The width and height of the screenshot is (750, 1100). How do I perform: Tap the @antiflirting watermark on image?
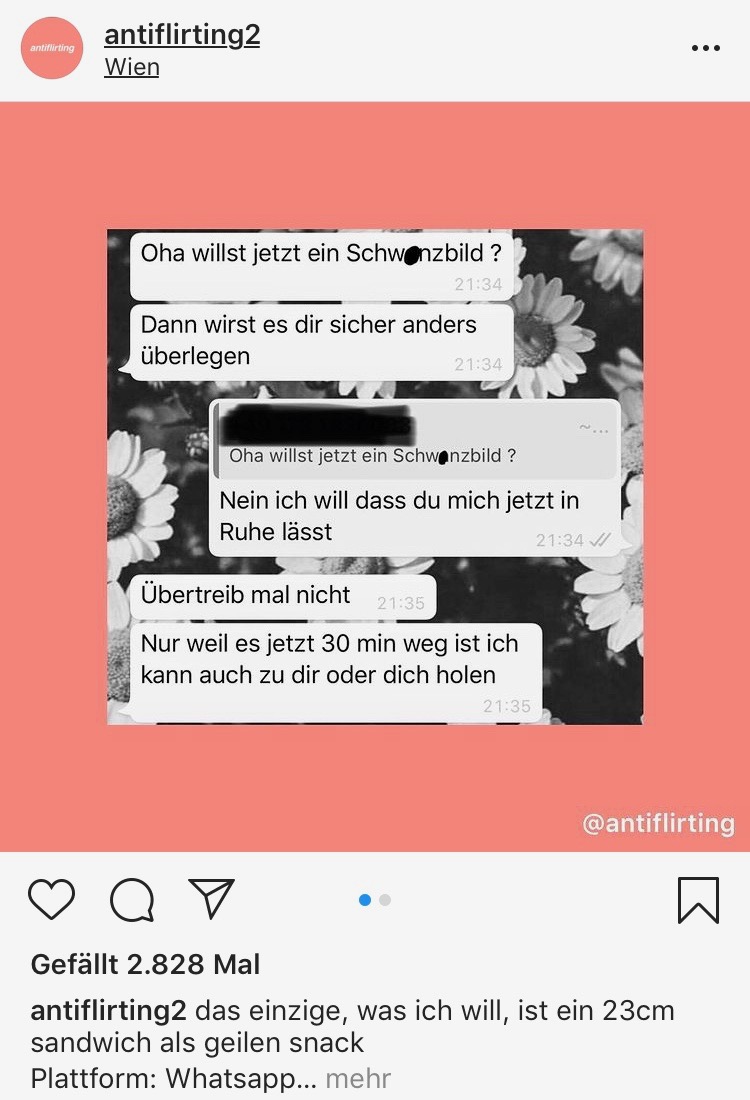tap(658, 823)
